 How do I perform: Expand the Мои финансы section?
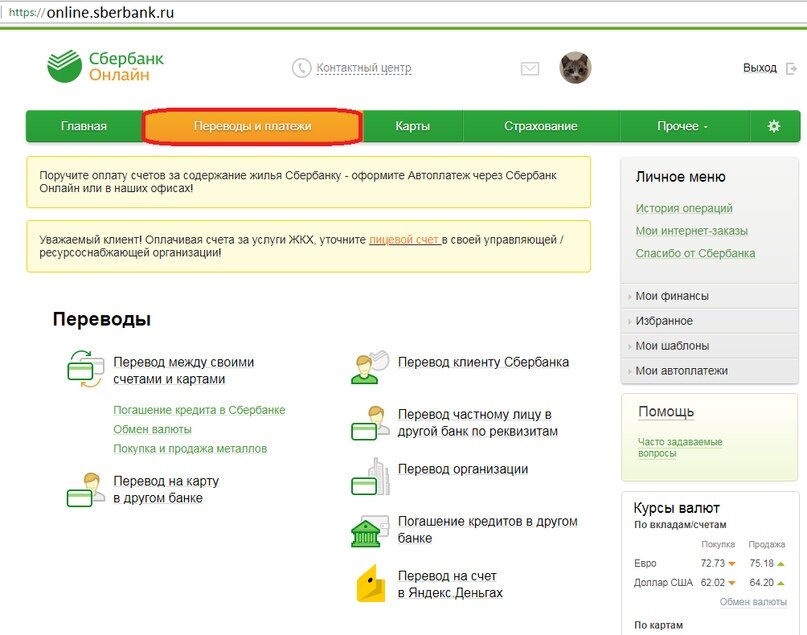click(710, 296)
